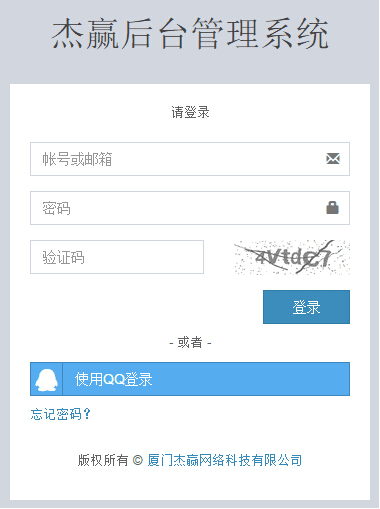380x509 pixels.
Task: Focus the 帐号或邮箱 account input field
Action: (x=190, y=159)
